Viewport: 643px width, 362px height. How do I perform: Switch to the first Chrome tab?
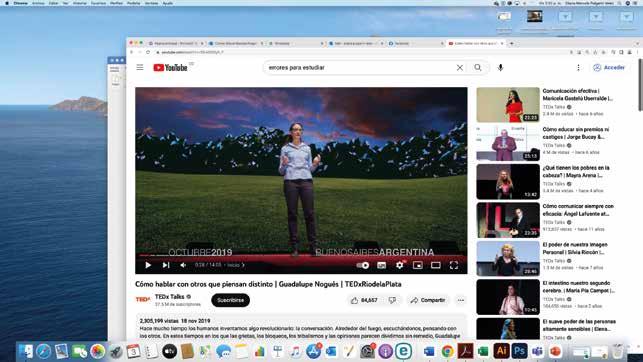[x=176, y=43]
